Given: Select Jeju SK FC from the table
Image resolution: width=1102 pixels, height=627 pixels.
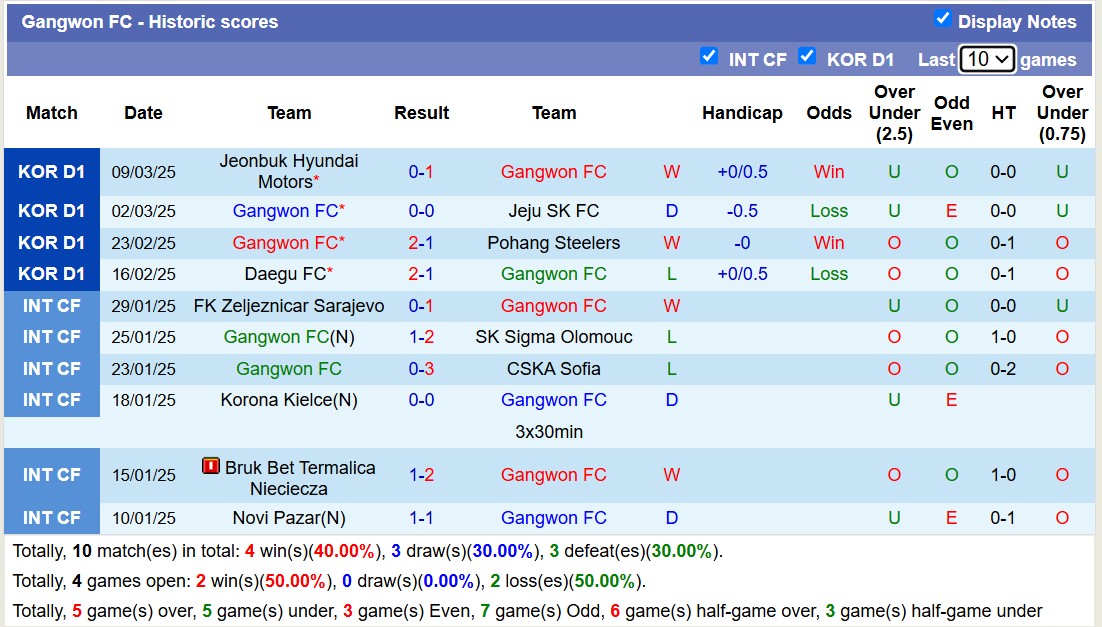Looking at the screenshot, I should (x=554, y=211).
